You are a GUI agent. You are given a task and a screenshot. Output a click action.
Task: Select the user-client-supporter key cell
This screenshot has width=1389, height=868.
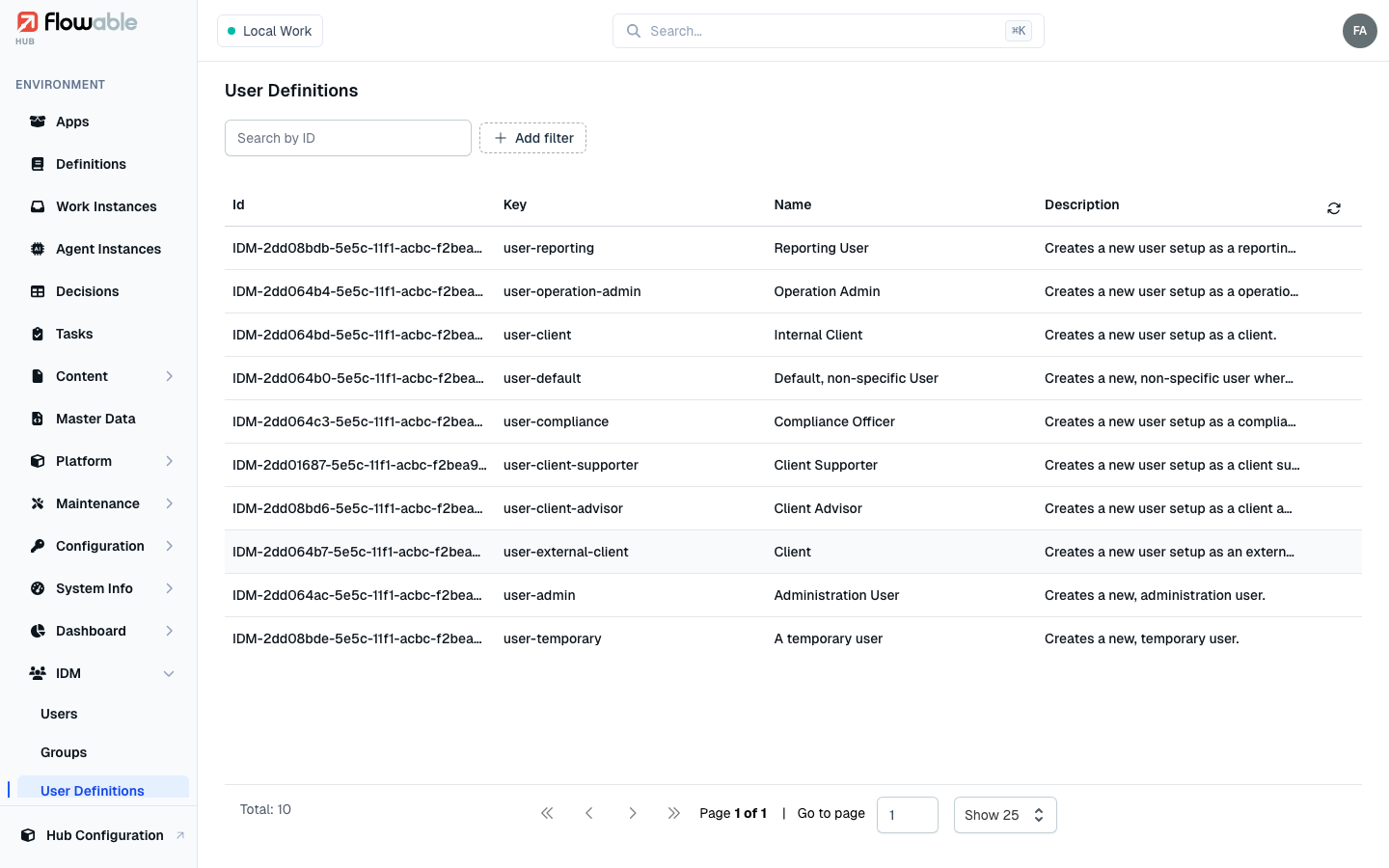click(571, 465)
